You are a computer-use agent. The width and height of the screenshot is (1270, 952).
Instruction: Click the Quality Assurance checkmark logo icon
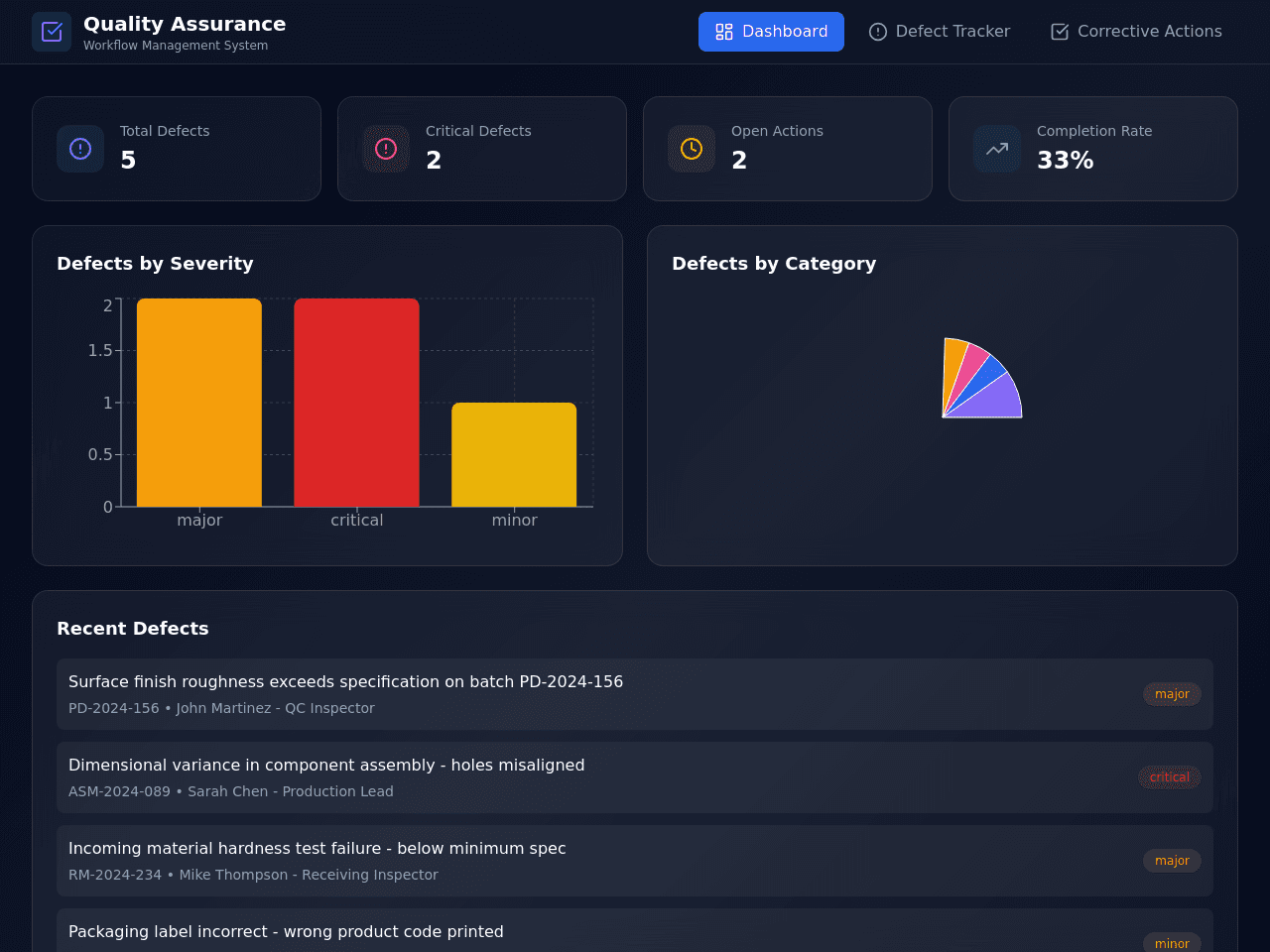pos(52,32)
